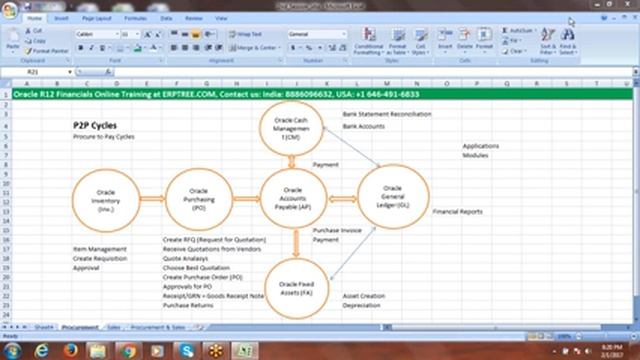Image resolution: width=640 pixels, height=360 pixels.
Task: Click the Insert Function fx button
Action: tap(108, 72)
